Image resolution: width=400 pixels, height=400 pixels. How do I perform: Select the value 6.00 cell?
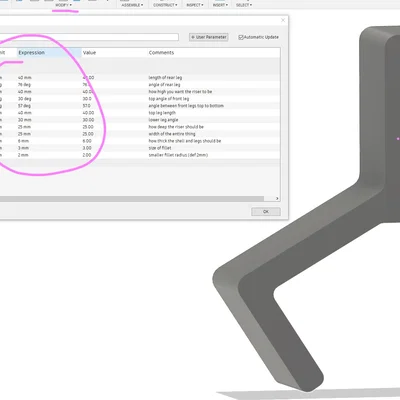tap(87, 141)
